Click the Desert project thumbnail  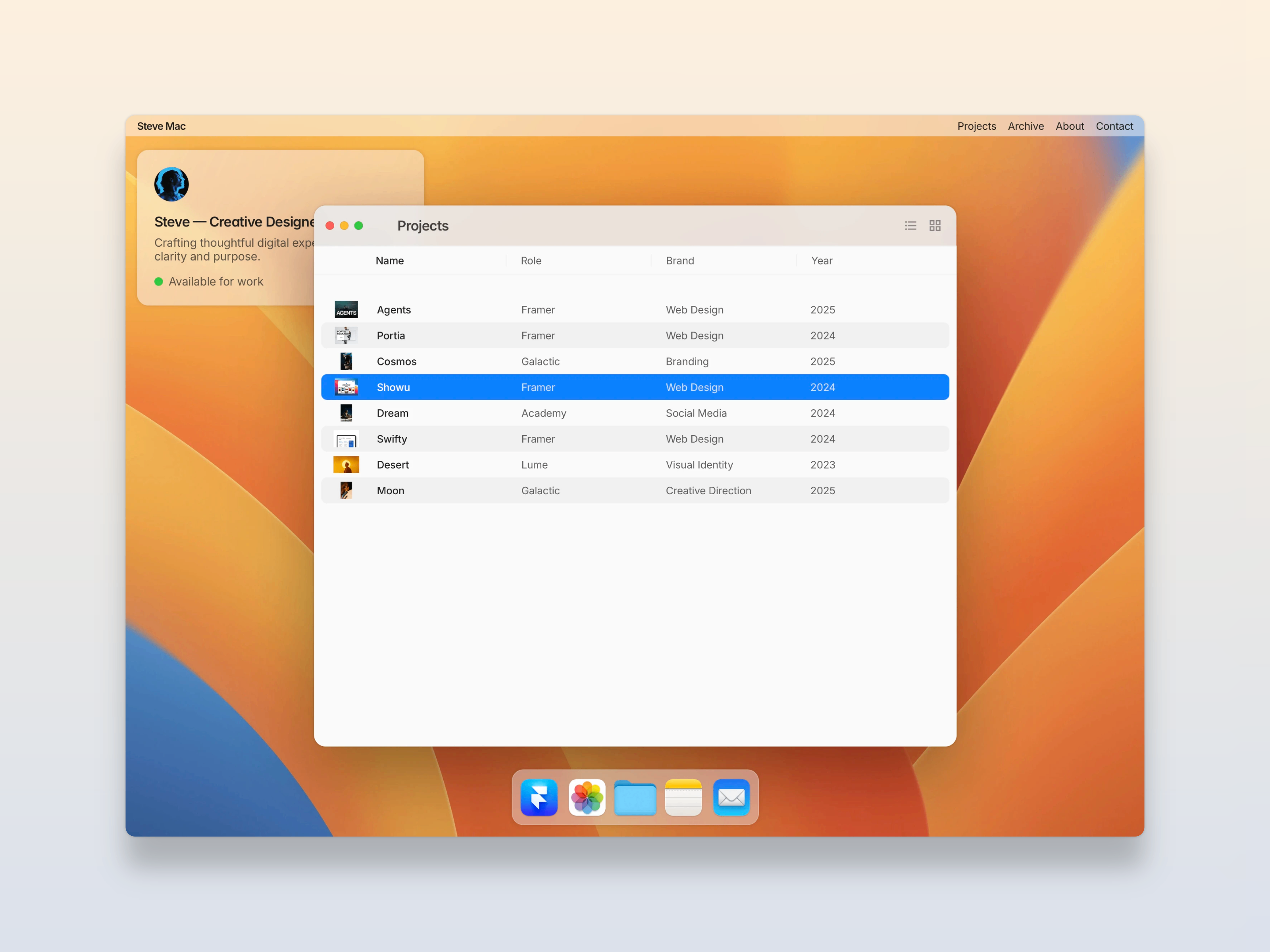[x=346, y=464]
